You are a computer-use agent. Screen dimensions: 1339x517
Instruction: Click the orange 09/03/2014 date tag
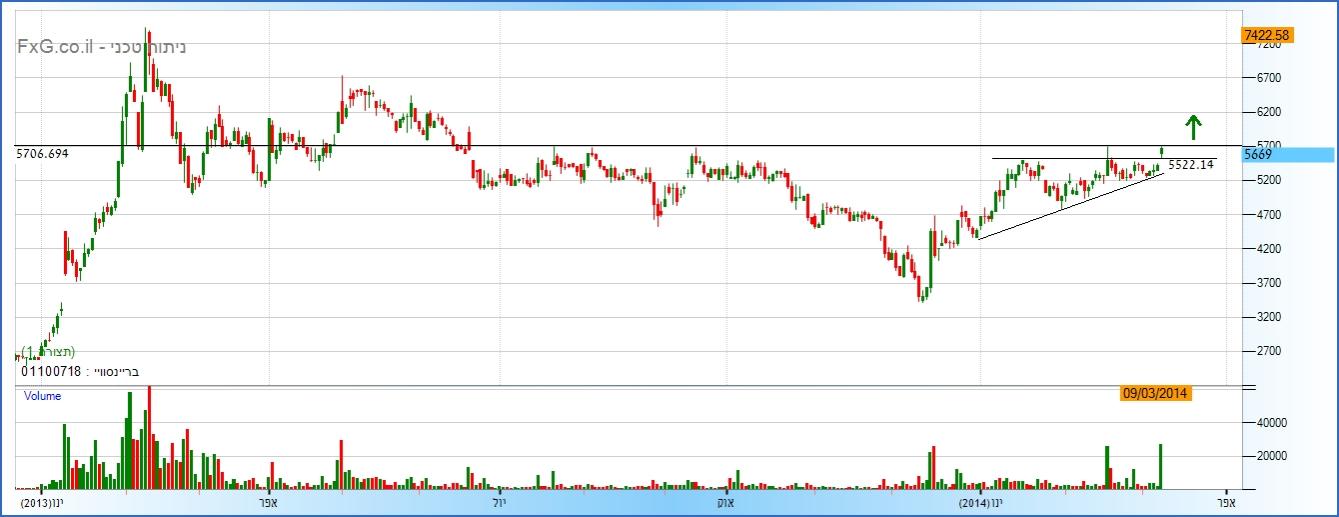(1155, 393)
